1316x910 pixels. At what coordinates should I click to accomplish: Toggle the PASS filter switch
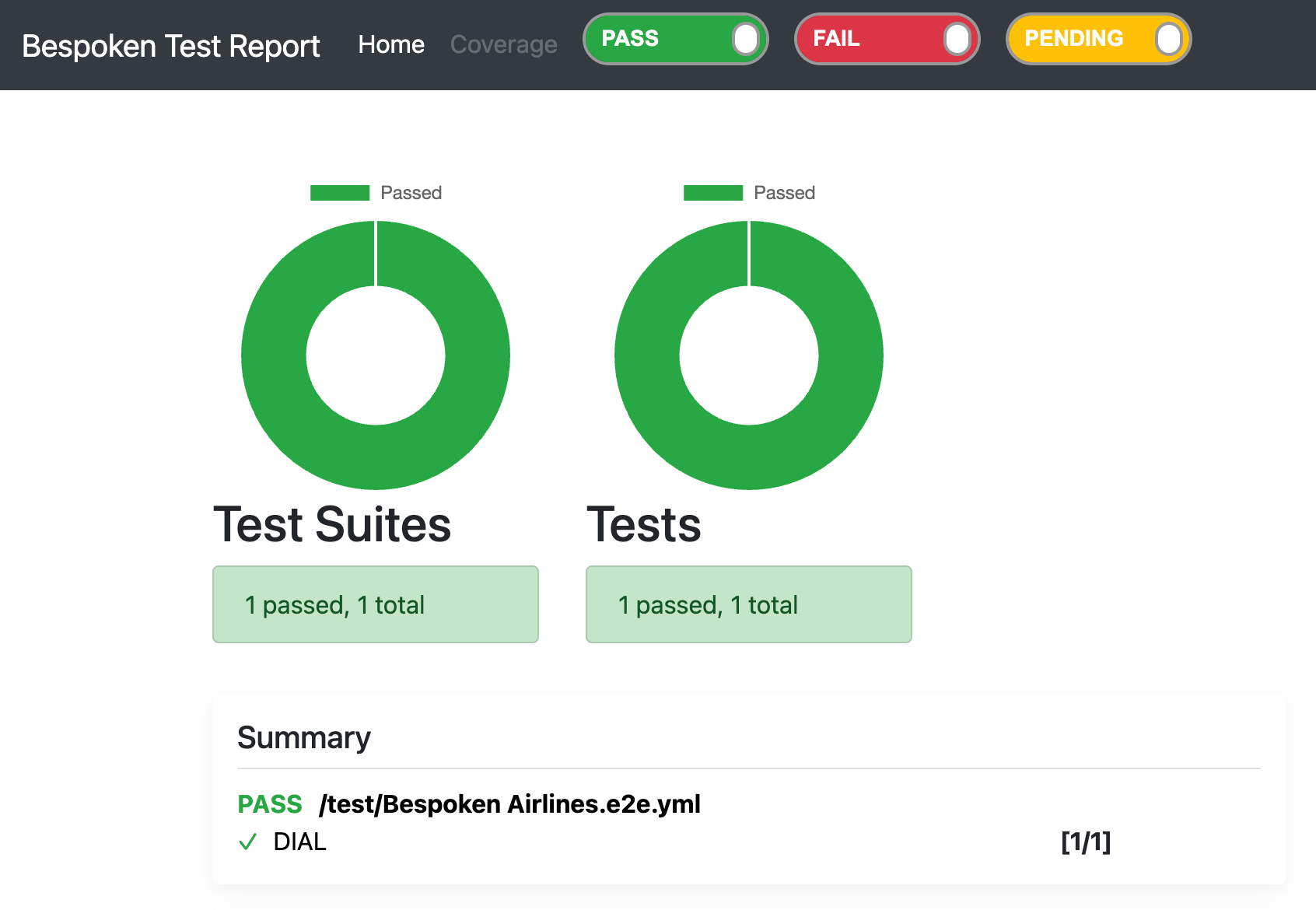pos(675,39)
